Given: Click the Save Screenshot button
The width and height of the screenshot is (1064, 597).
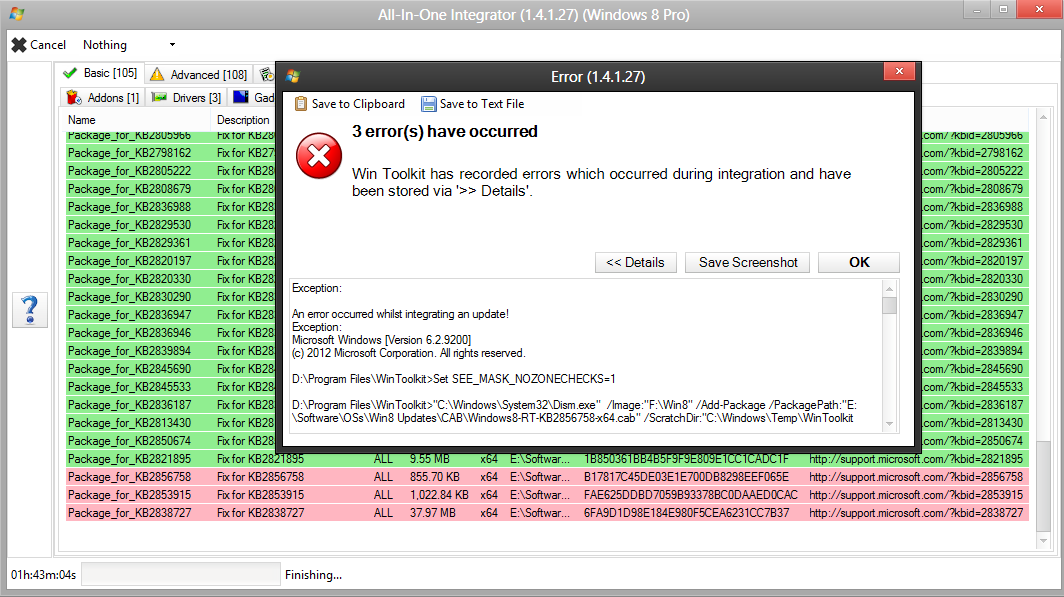Looking at the screenshot, I should (748, 263).
